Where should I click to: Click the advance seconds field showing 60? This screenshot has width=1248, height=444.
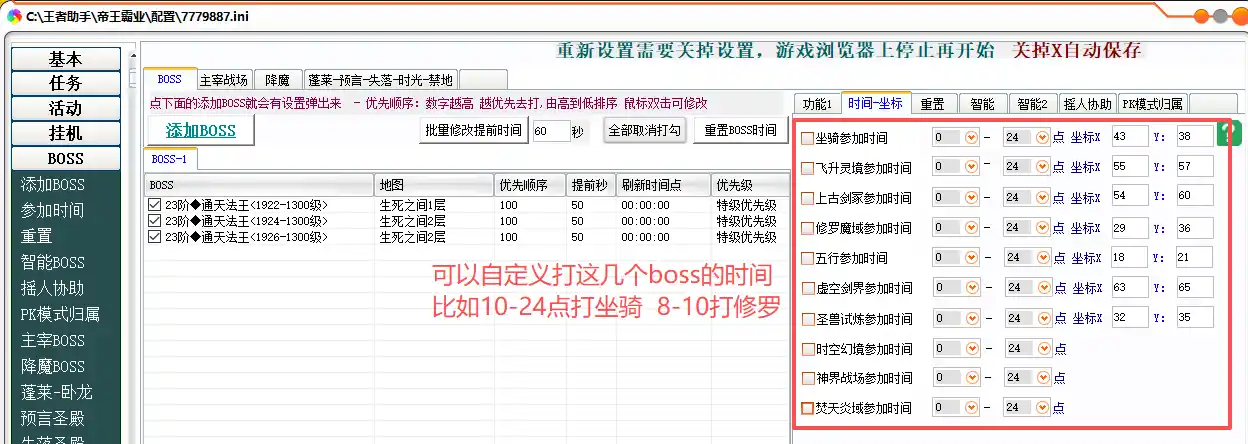click(x=550, y=130)
